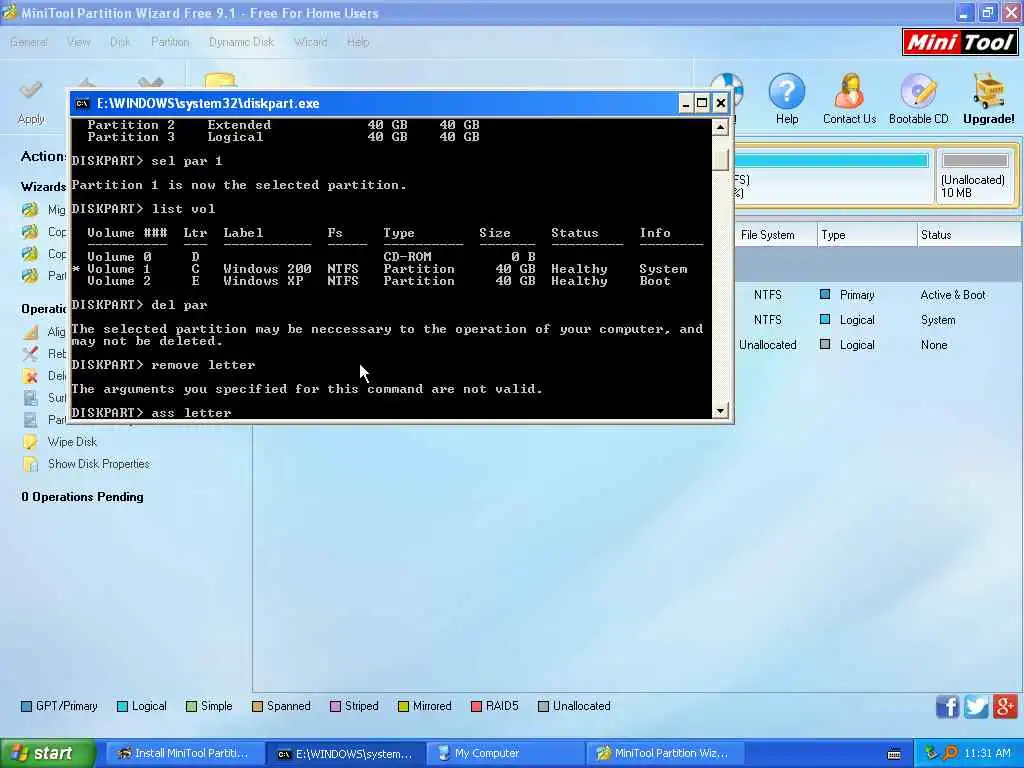The image size is (1024, 768).
Task: Click the Apply checkmark toolbar icon
Action: [x=30, y=90]
